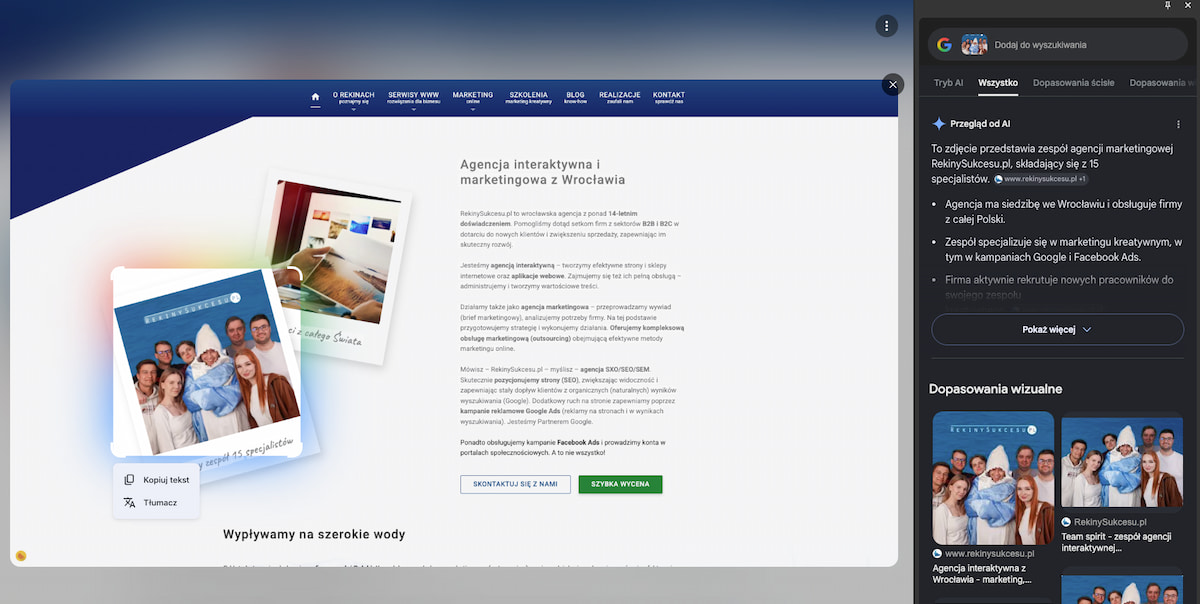Screen dimensions: 1200x604
Task: Expand the dropdown arrow under O REKINACH
Action: point(354,109)
